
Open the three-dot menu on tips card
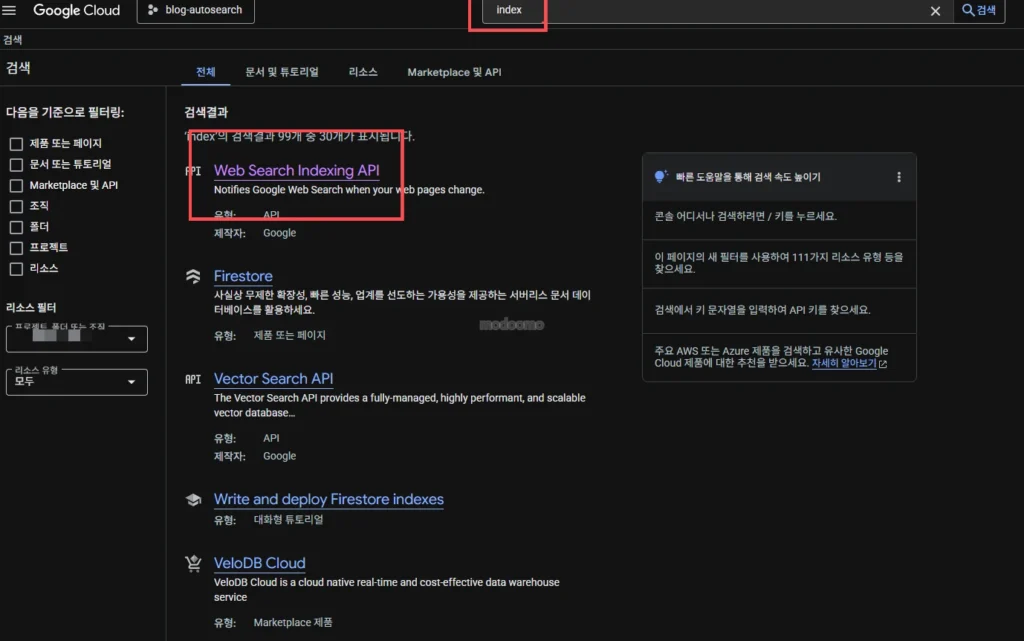898,177
